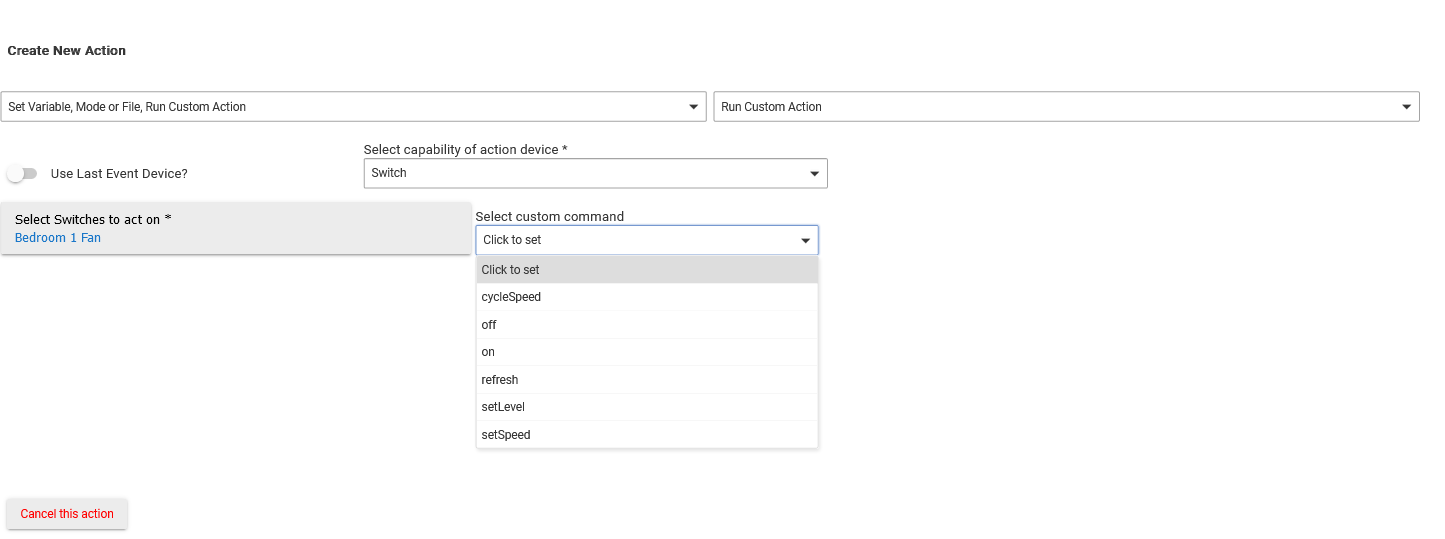
Task: Open the Select capability of action device dropdown
Action: click(594, 173)
